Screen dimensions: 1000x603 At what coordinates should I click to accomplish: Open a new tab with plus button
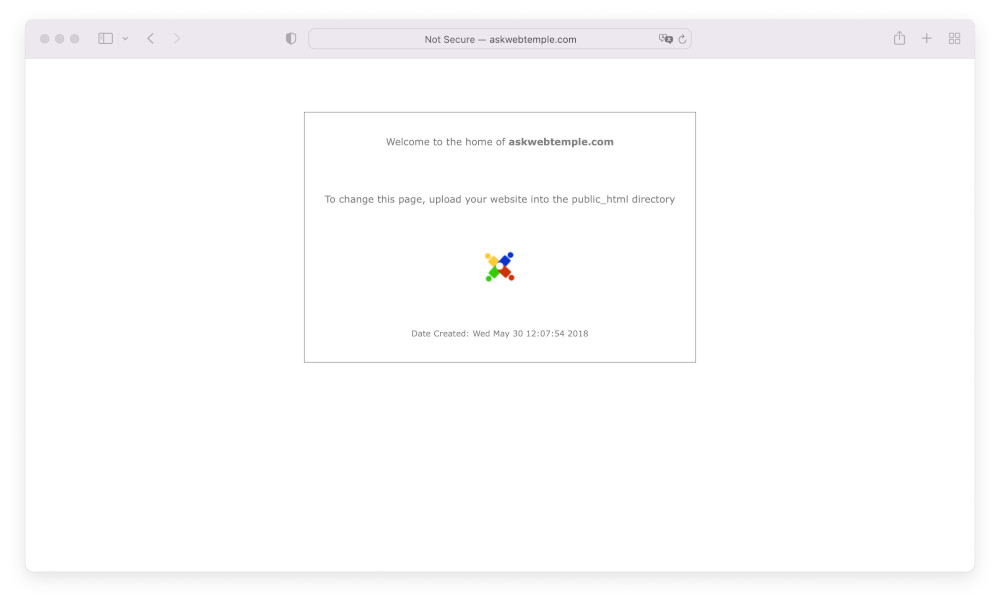pyautogui.click(x=927, y=39)
